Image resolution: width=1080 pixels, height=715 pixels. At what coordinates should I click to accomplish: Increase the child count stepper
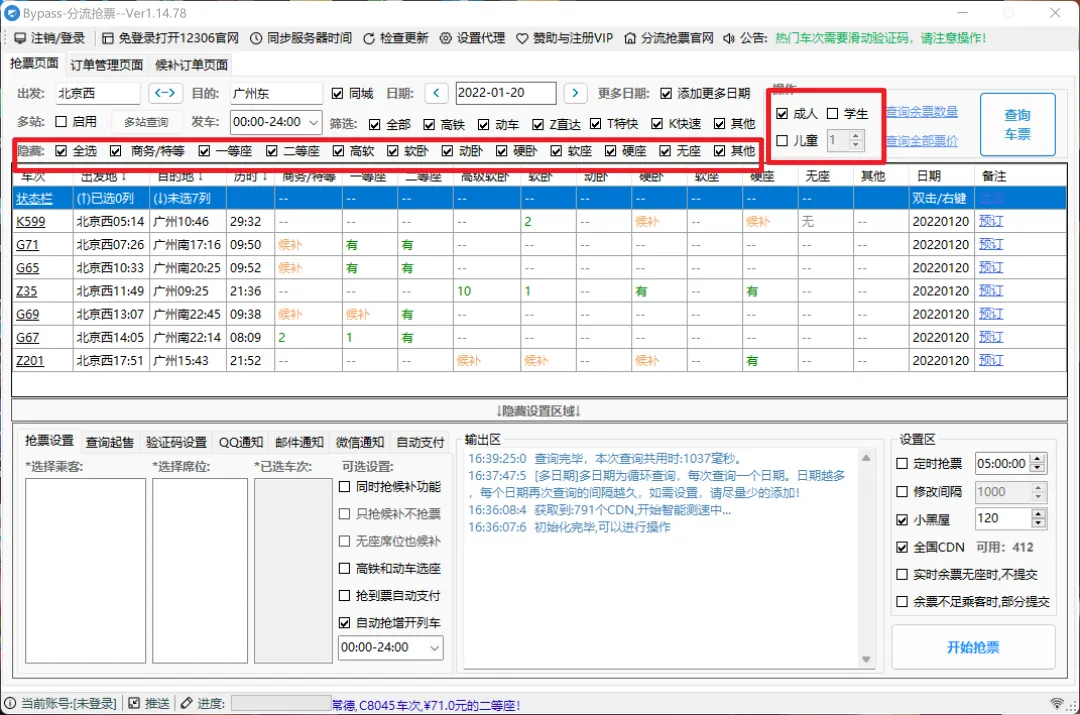[x=855, y=136]
